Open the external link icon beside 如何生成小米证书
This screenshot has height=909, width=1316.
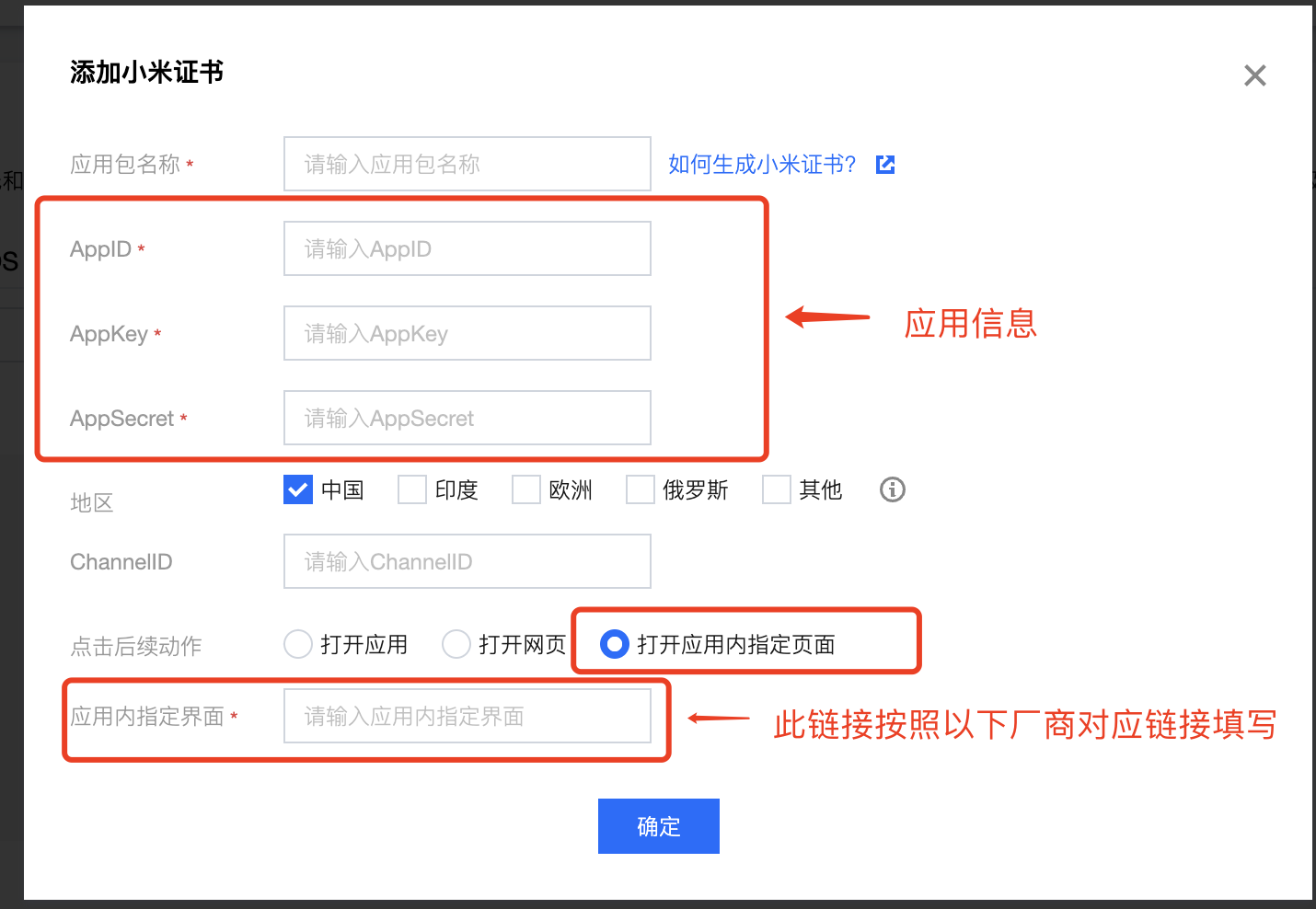tap(885, 165)
